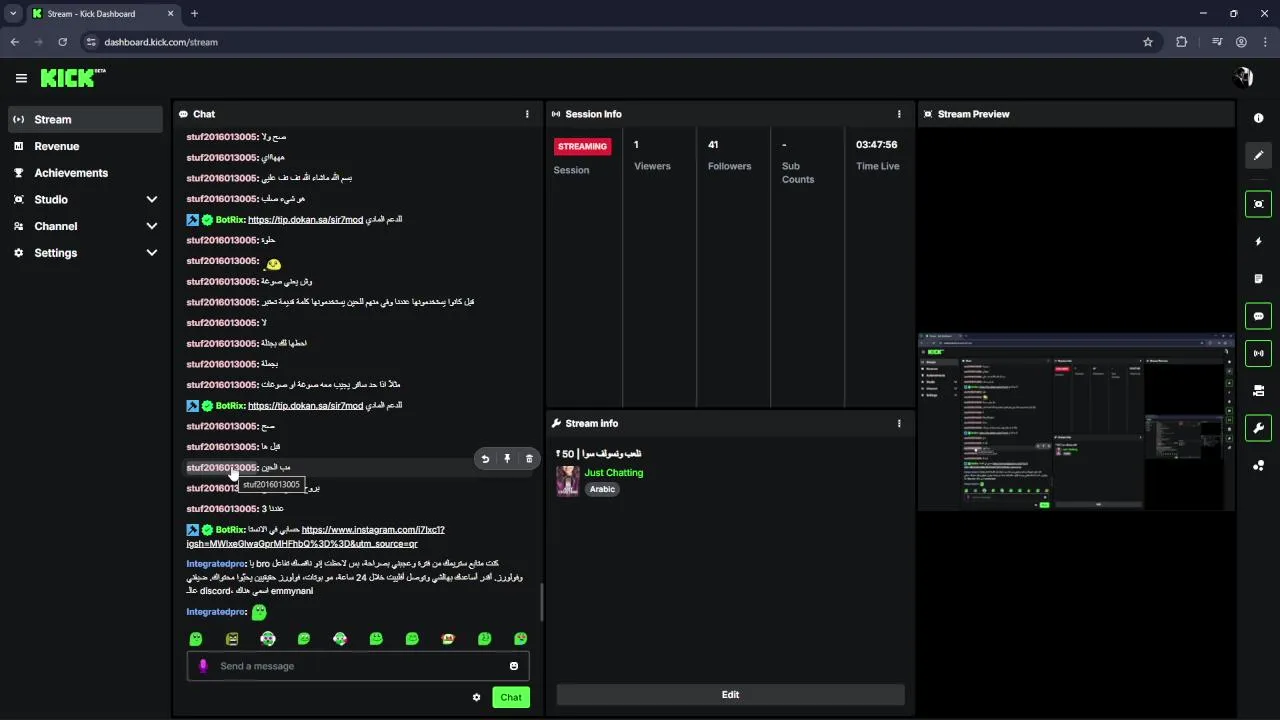Click the 03:47:56 Time Live value
This screenshot has height=720, width=1280.
[x=877, y=145]
